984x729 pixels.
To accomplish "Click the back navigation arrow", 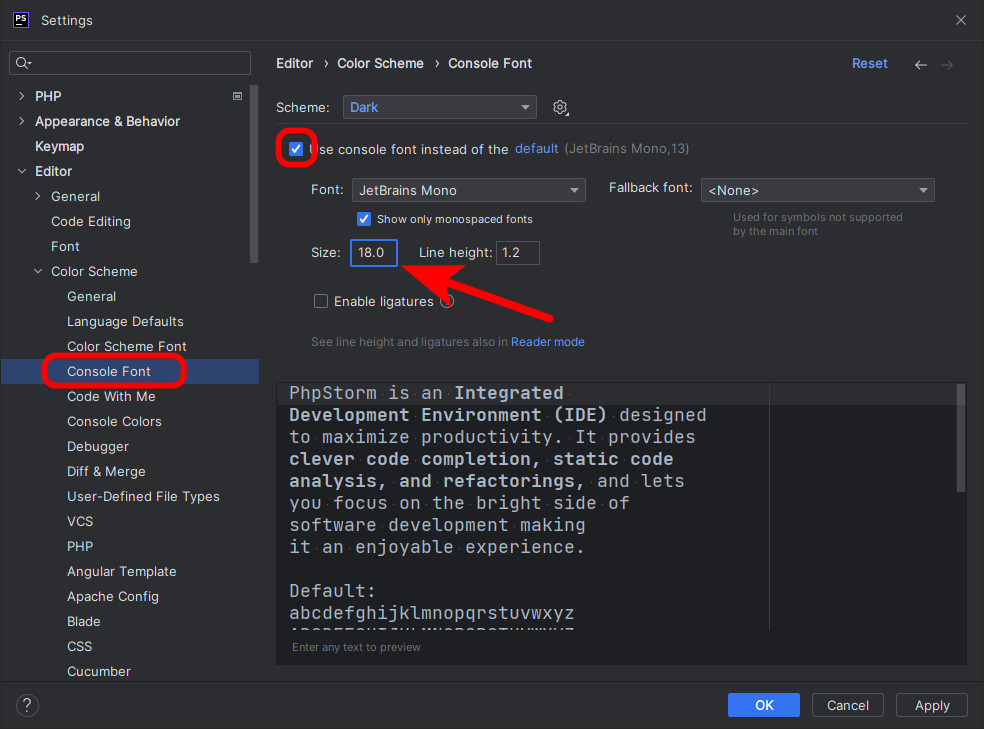I will pos(921,65).
